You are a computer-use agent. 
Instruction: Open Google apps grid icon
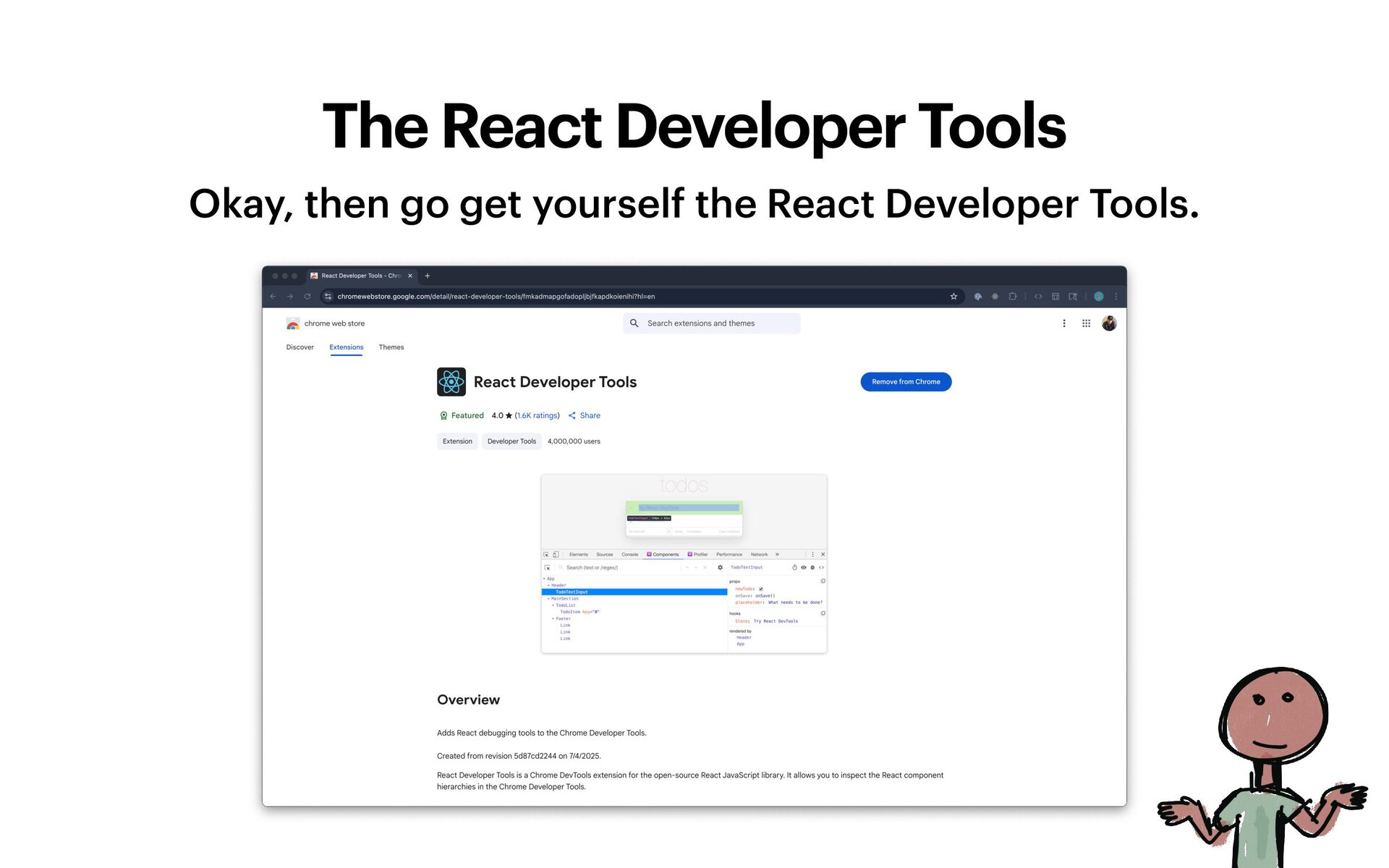pyautogui.click(x=1086, y=323)
